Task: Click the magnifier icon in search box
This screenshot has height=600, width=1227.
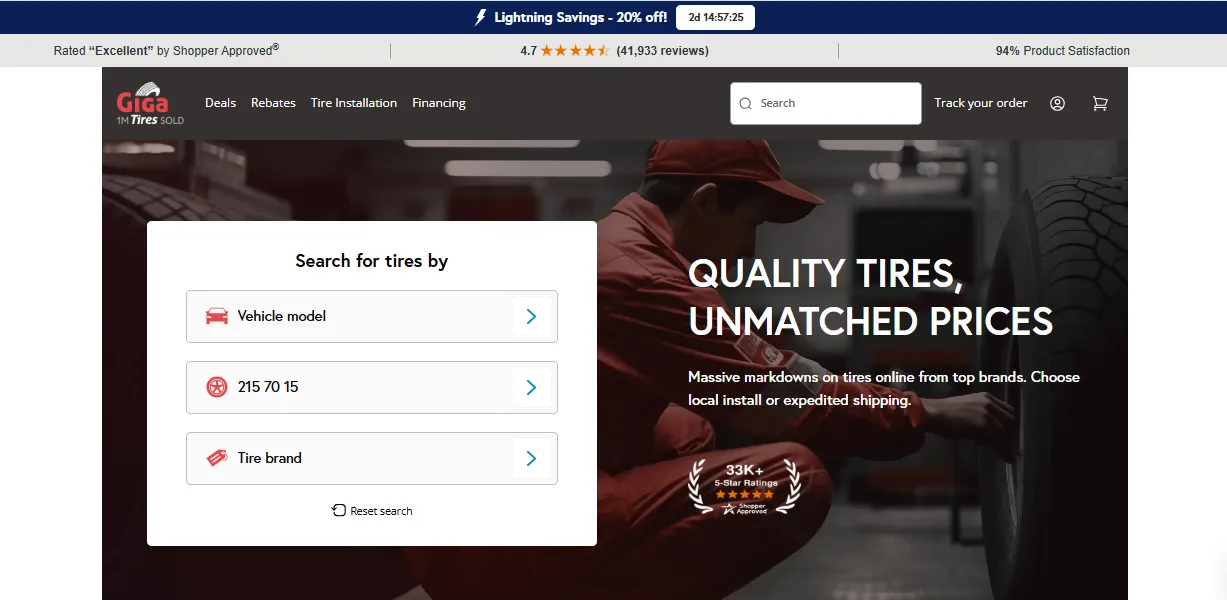Action: click(745, 103)
